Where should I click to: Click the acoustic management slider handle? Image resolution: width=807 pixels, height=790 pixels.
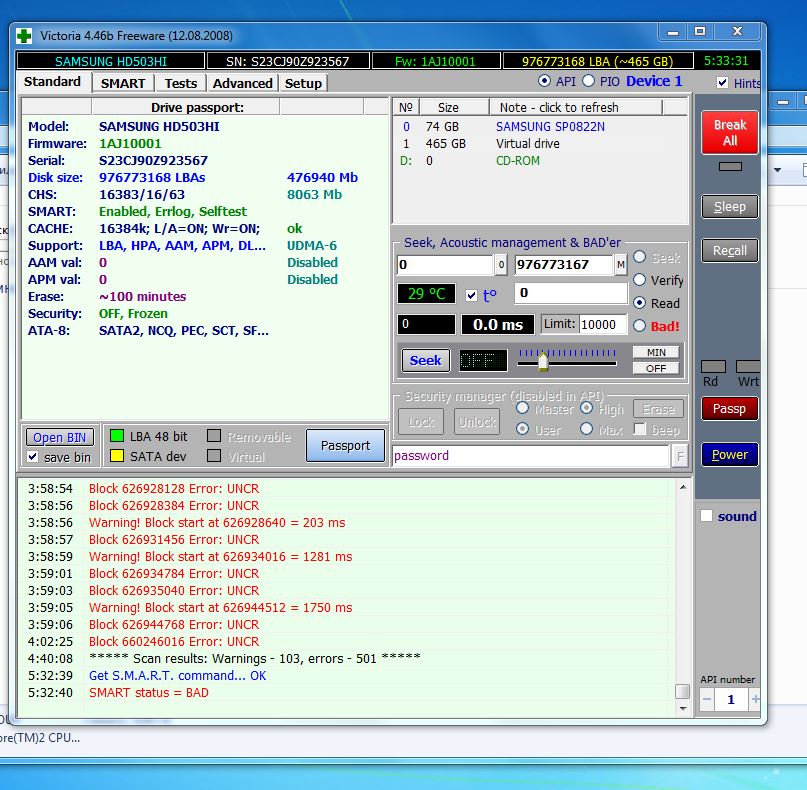pyautogui.click(x=543, y=361)
